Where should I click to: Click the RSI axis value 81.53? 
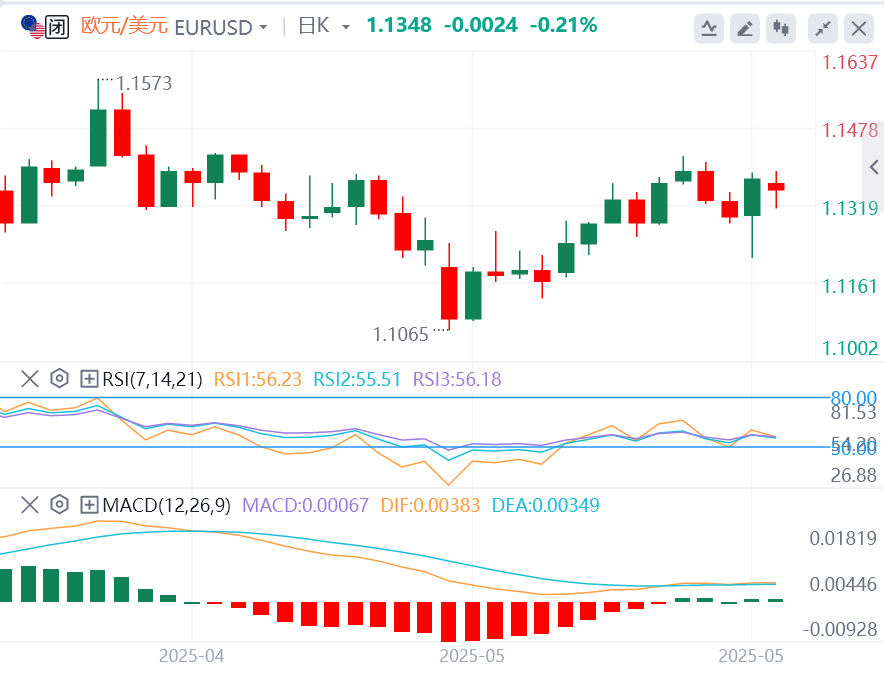(x=853, y=413)
